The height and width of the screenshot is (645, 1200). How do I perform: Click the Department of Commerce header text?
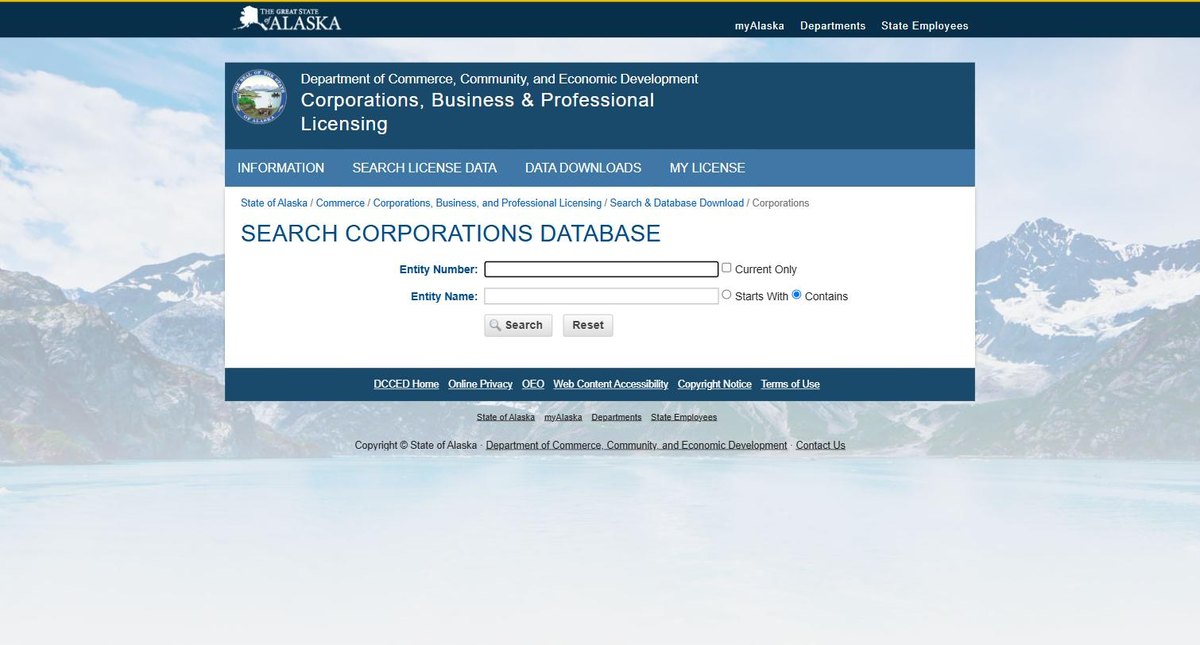[x=499, y=79]
